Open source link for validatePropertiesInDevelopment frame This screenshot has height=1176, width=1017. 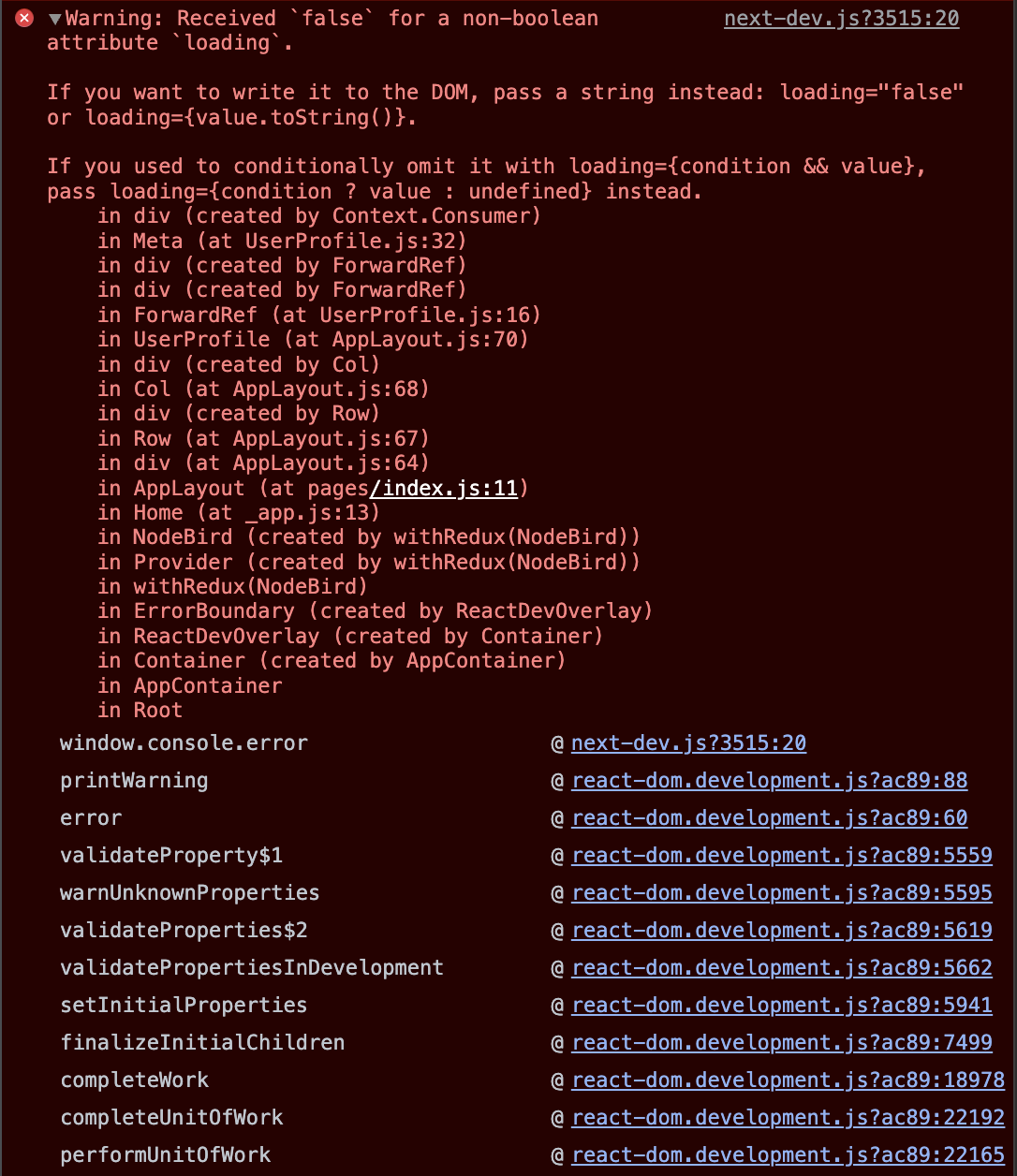pos(781,968)
